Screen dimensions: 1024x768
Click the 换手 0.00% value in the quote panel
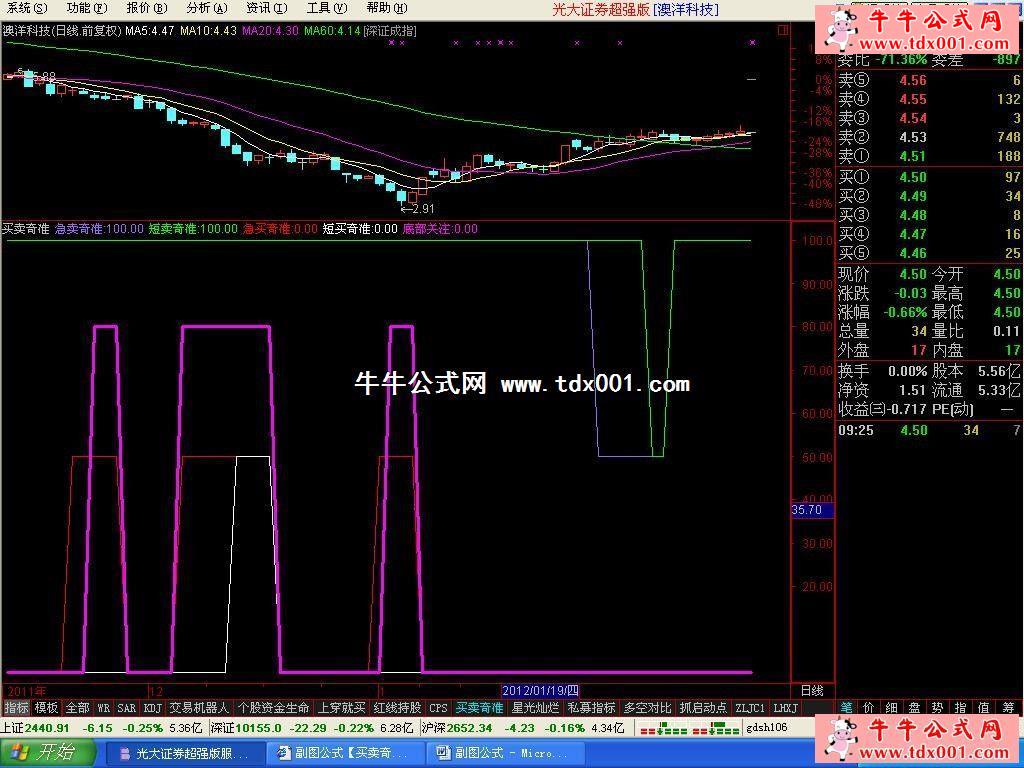click(x=907, y=372)
